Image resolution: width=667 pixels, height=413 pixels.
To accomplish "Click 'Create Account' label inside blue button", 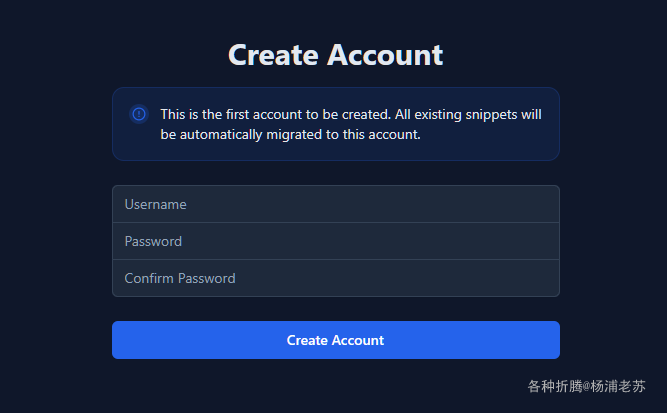I will 336,340.
